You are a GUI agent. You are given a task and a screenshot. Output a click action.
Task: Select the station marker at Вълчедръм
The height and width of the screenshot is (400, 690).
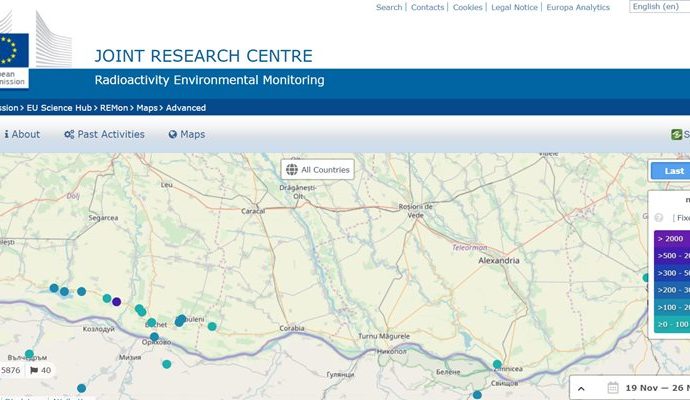click(x=29, y=354)
